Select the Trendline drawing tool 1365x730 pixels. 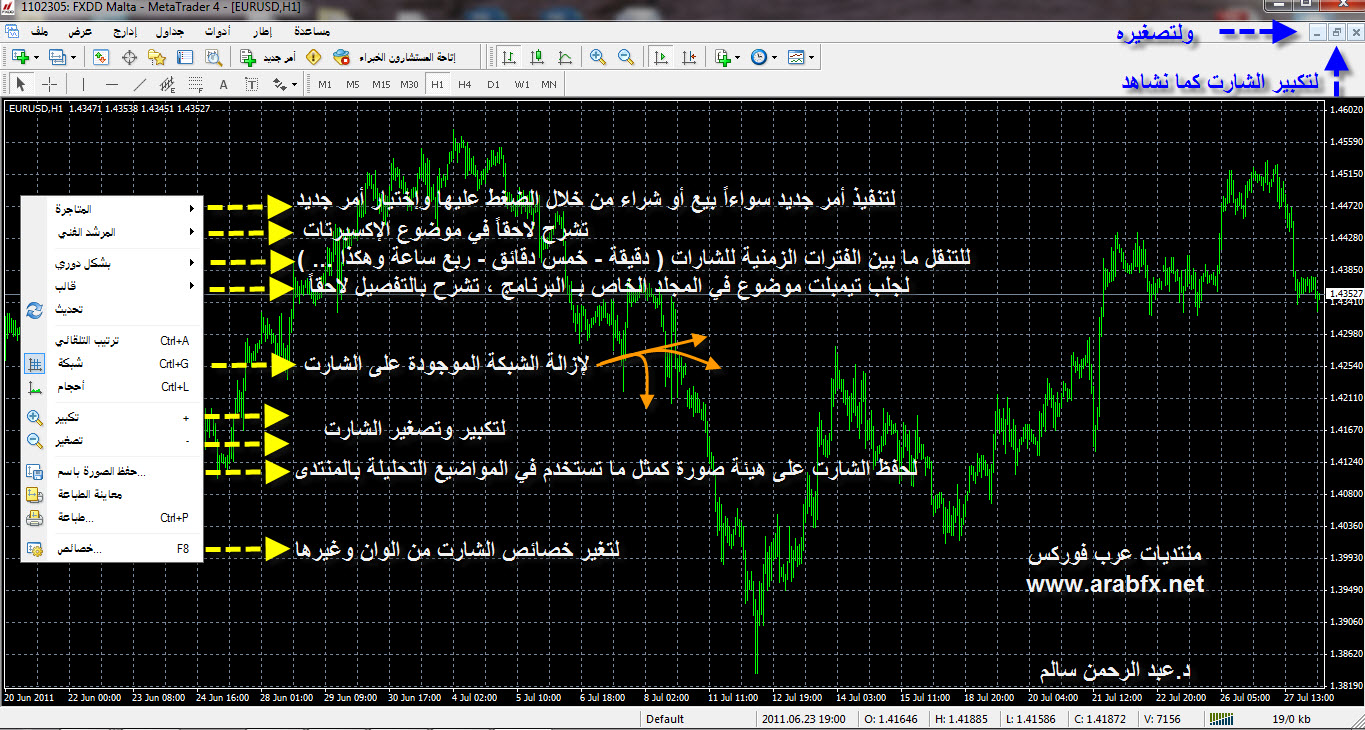pyautogui.click(x=139, y=84)
